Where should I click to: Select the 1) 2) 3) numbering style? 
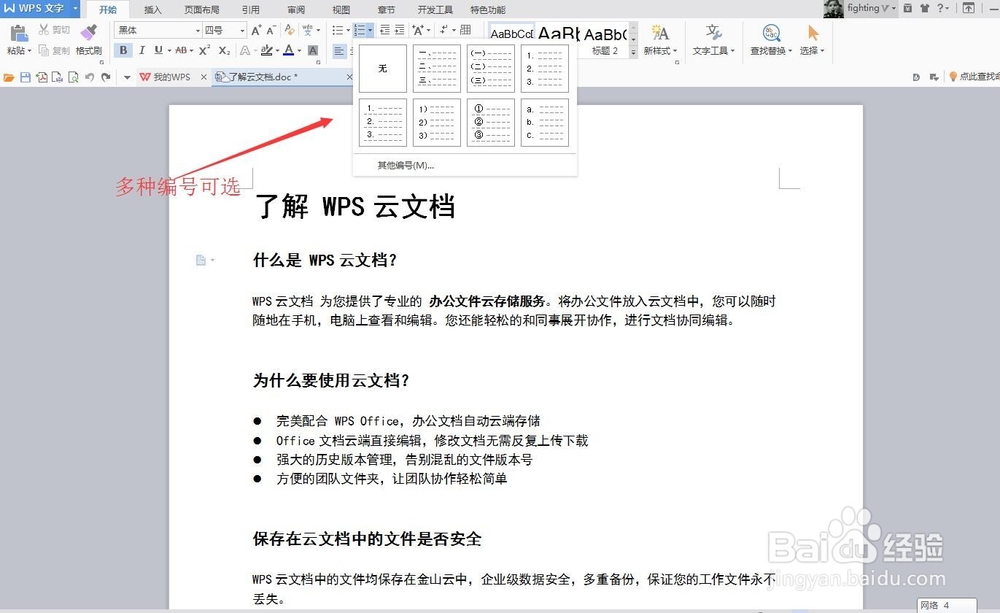tap(436, 122)
